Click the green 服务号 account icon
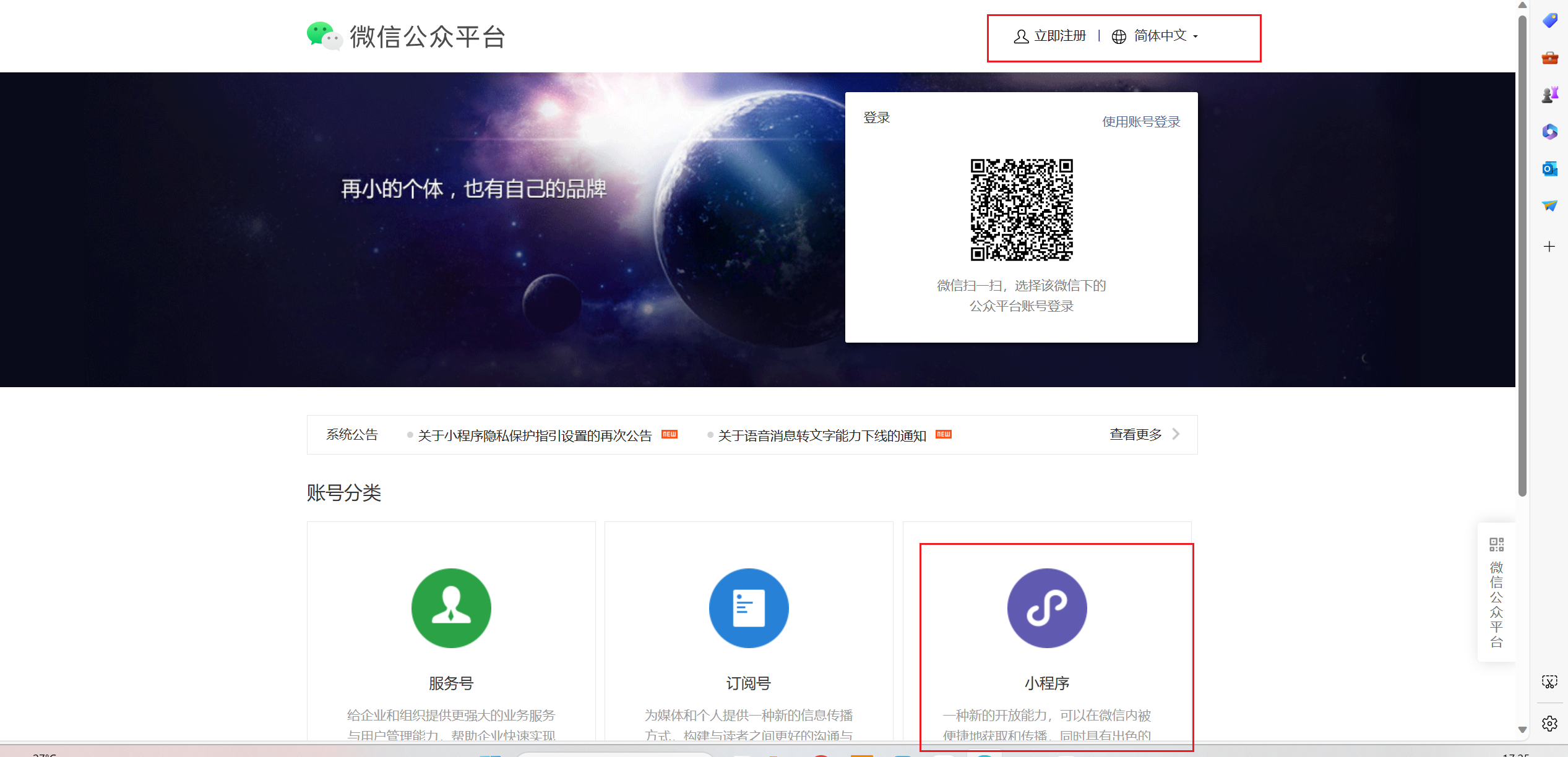Viewport: 1568px width, 757px height. (451, 608)
